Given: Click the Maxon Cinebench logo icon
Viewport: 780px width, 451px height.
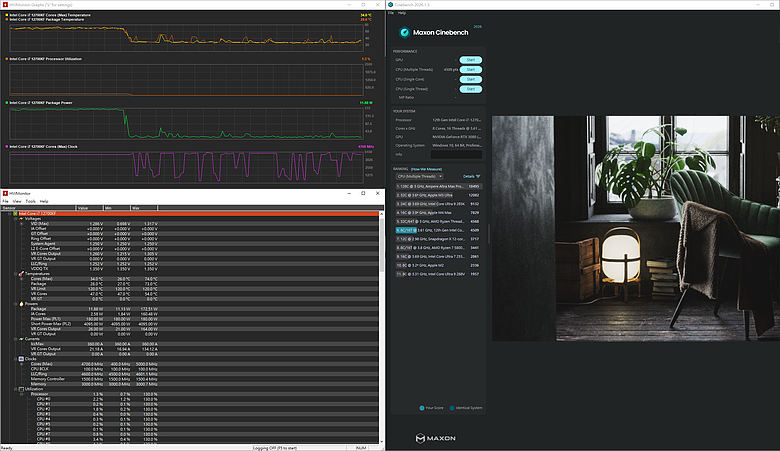Looking at the screenshot, I should (x=404, y=32).
